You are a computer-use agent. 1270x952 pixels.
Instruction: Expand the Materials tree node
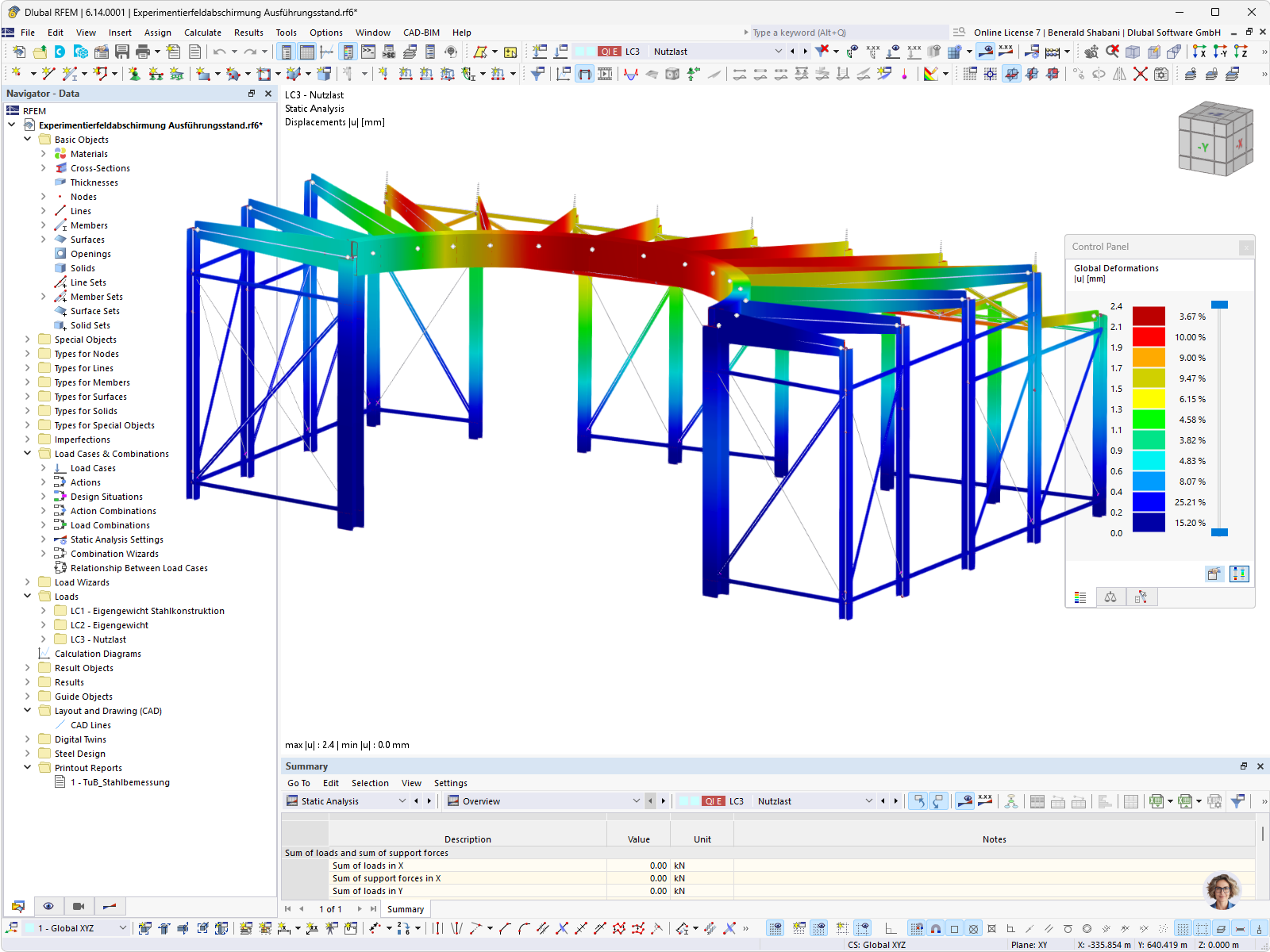point(44,154)
